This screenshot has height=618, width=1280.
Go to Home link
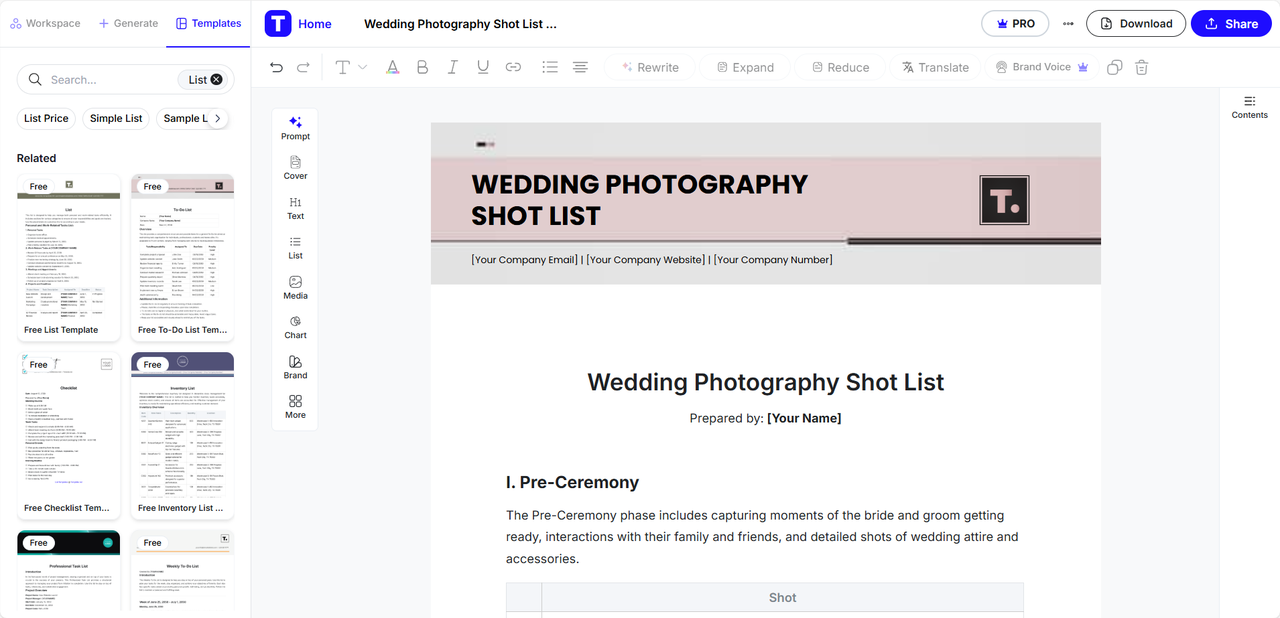pos(314,24)
